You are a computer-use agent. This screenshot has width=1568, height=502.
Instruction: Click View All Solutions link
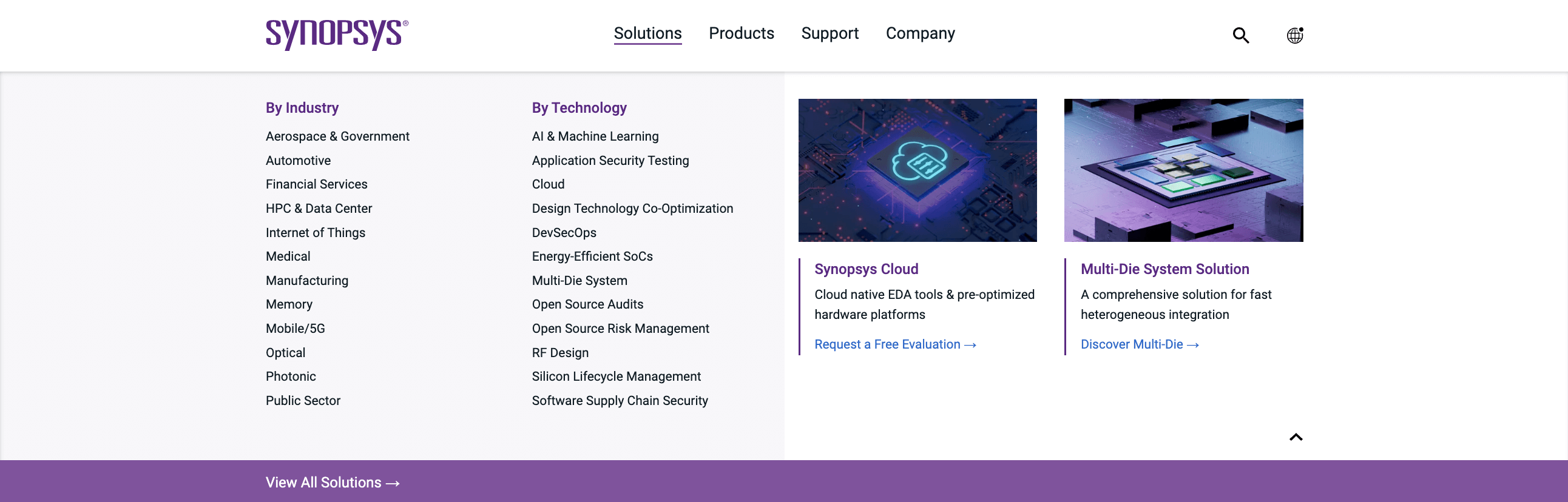(333, 483)
